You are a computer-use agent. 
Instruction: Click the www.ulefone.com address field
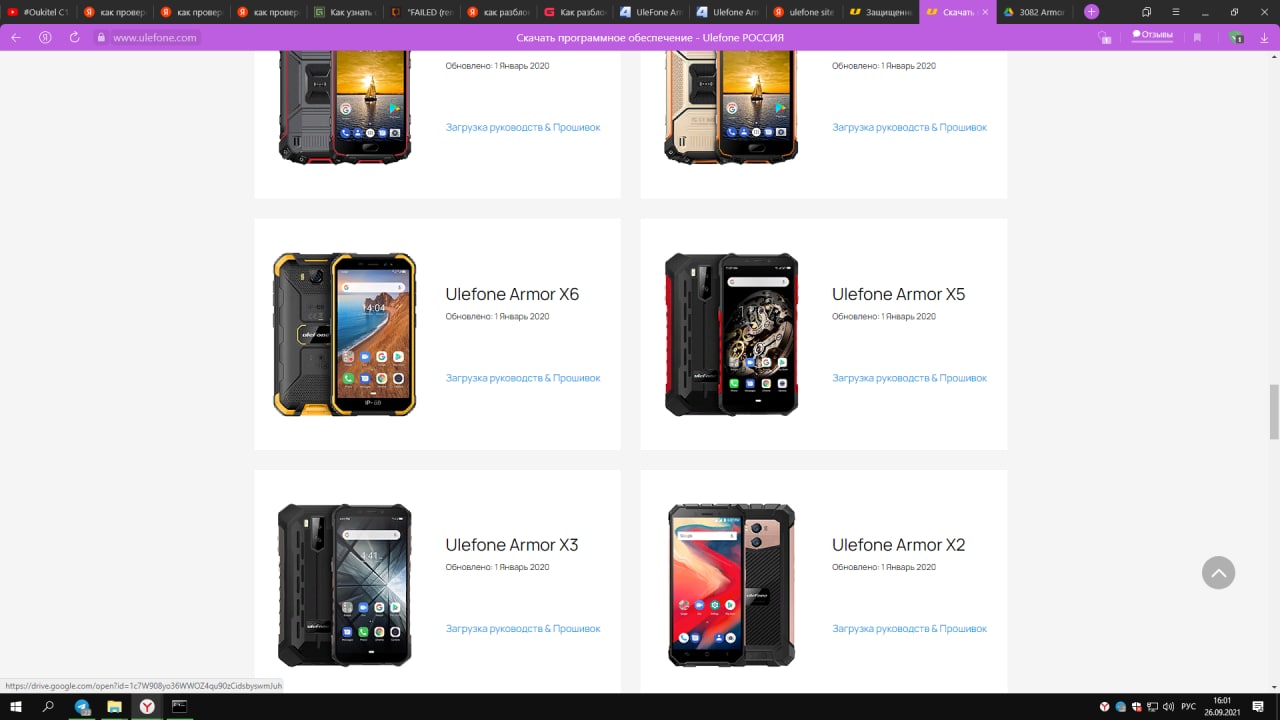(154, 37)
